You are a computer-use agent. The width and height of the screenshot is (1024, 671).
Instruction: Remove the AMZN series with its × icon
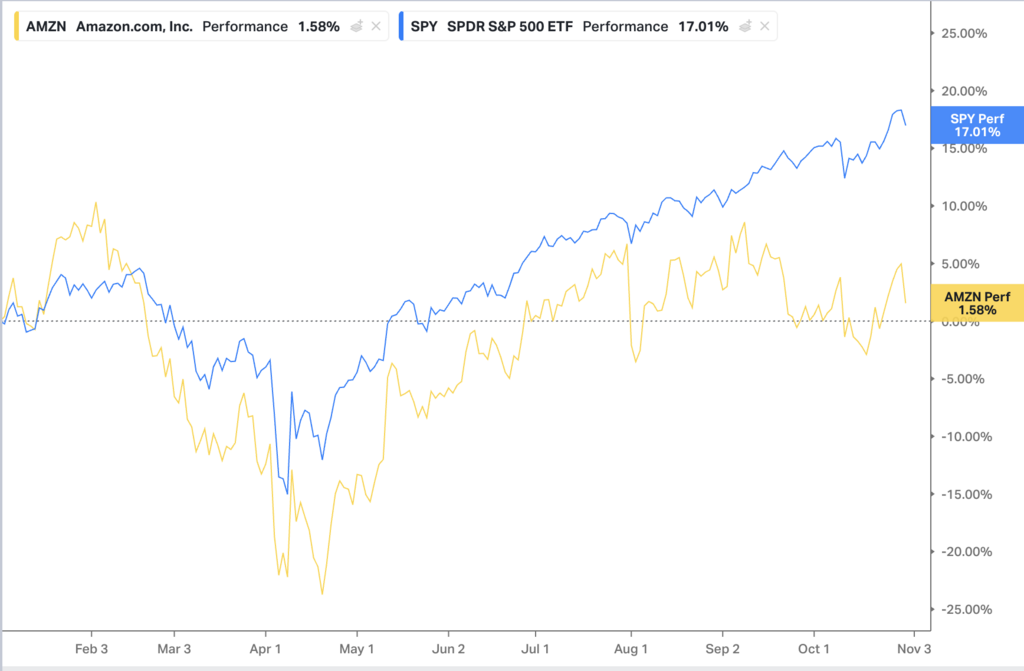click(x=376, y=26)
